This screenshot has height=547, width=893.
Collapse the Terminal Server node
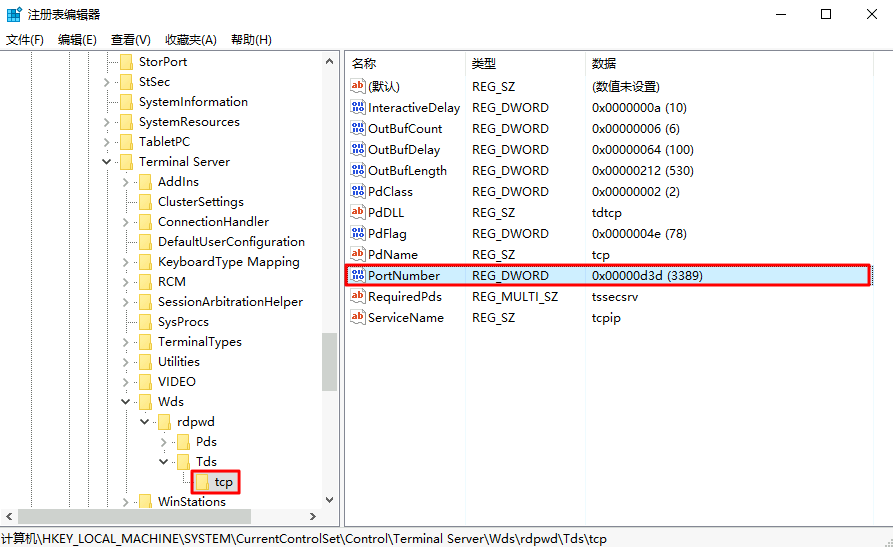pyautogui.click(x=106, y=162)
